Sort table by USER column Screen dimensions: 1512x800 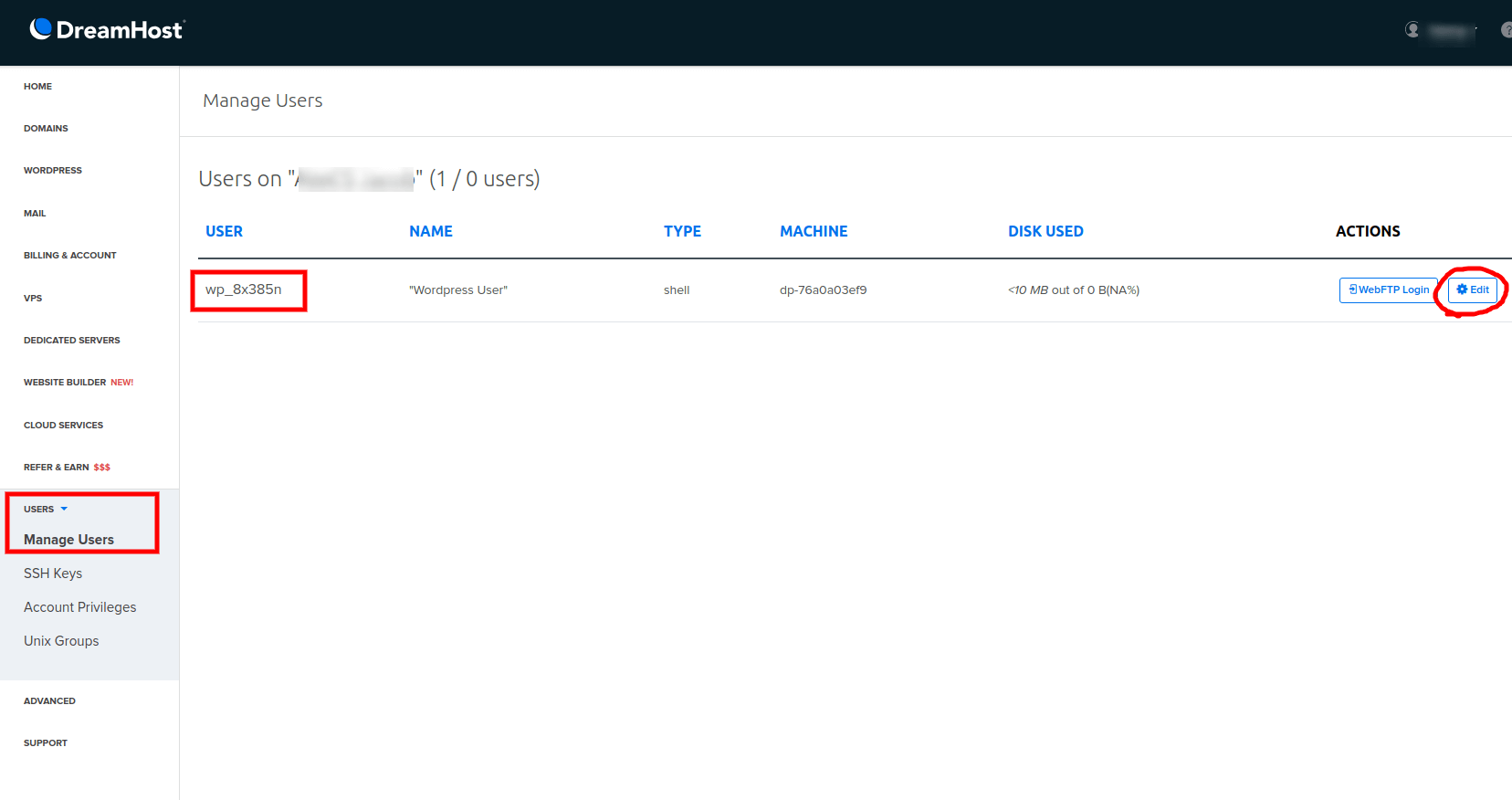[x=224, y=232]
